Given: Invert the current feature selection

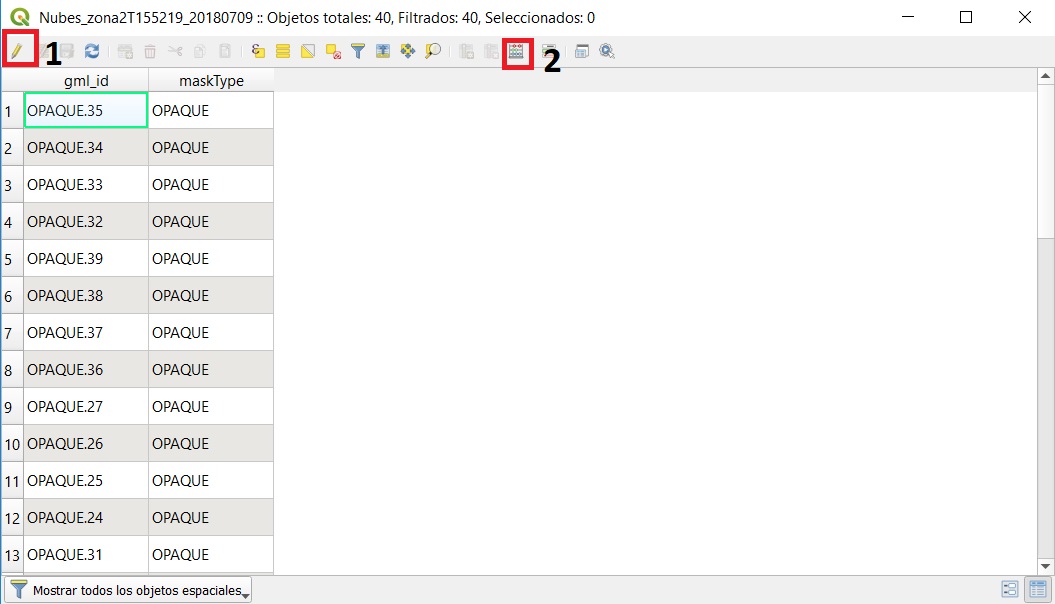Looking at the screenshot, I should click(308, 51).
